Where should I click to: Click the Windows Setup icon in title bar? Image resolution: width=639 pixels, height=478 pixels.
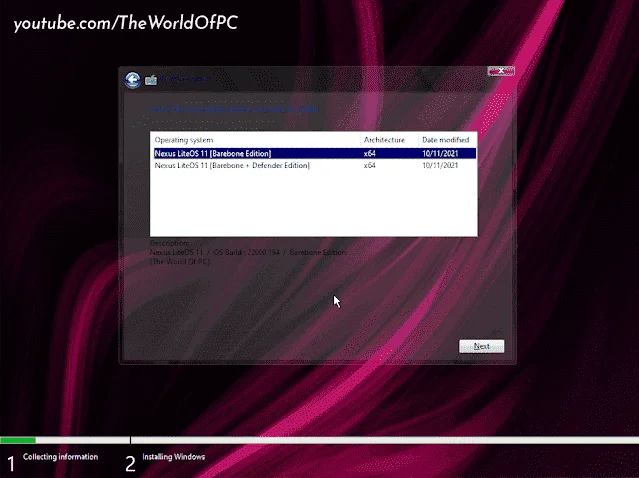[x=151, y=80]
